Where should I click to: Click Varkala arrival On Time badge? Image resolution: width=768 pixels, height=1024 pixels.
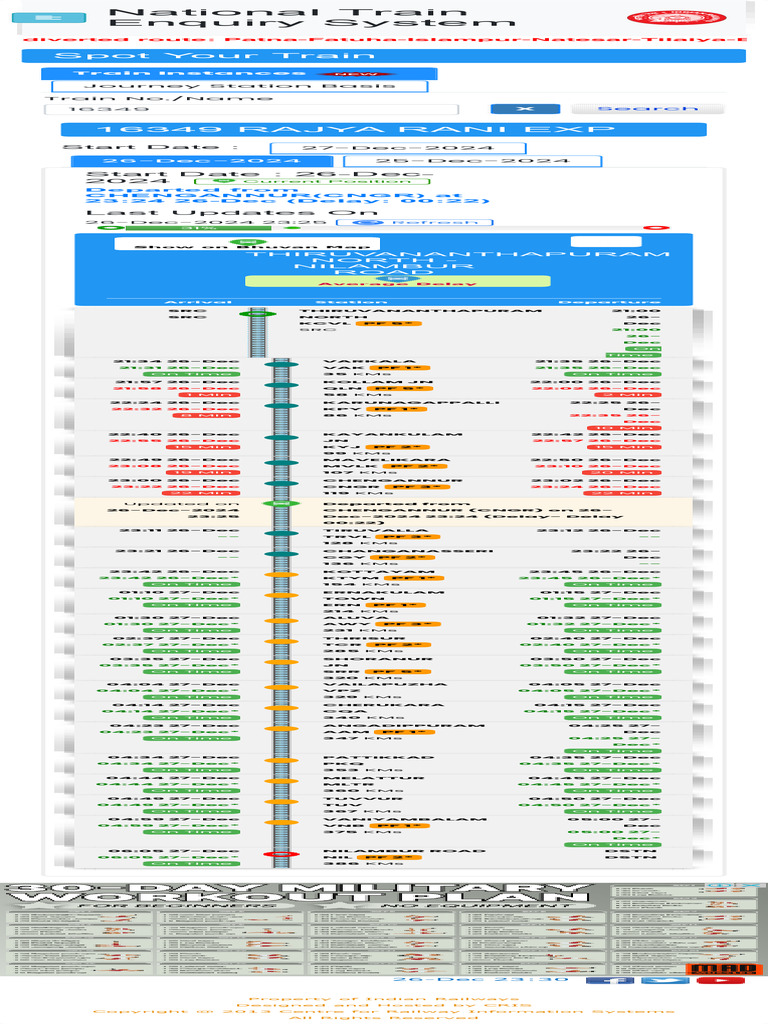191,374
